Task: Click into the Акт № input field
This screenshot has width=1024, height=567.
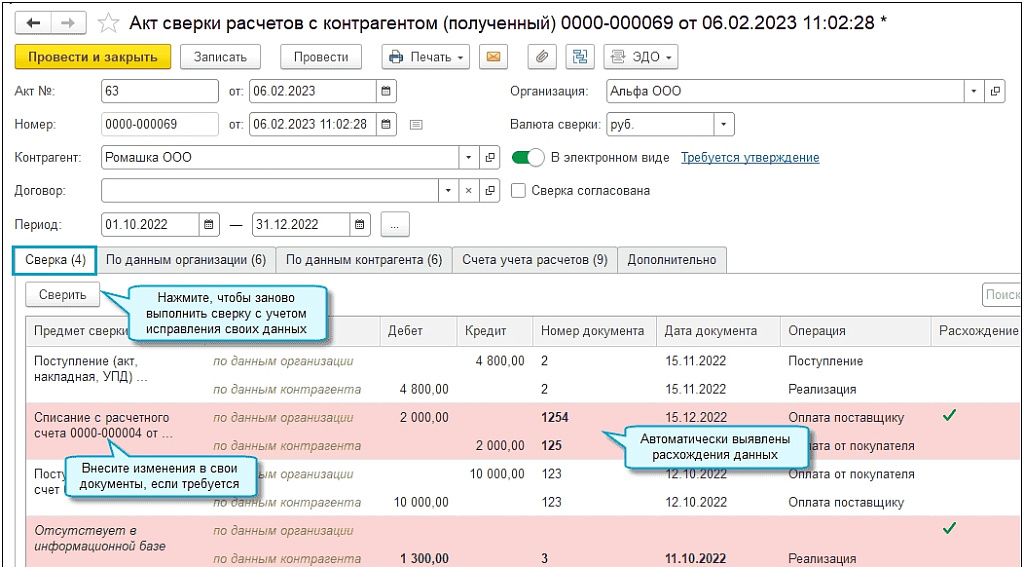Action: pos(159,91)
